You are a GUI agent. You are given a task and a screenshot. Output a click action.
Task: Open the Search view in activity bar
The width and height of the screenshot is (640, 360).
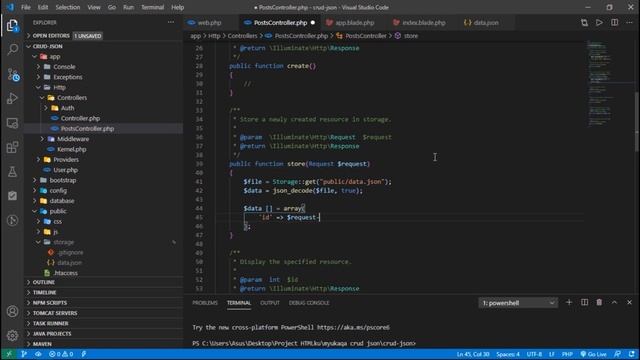coord(12,50)
